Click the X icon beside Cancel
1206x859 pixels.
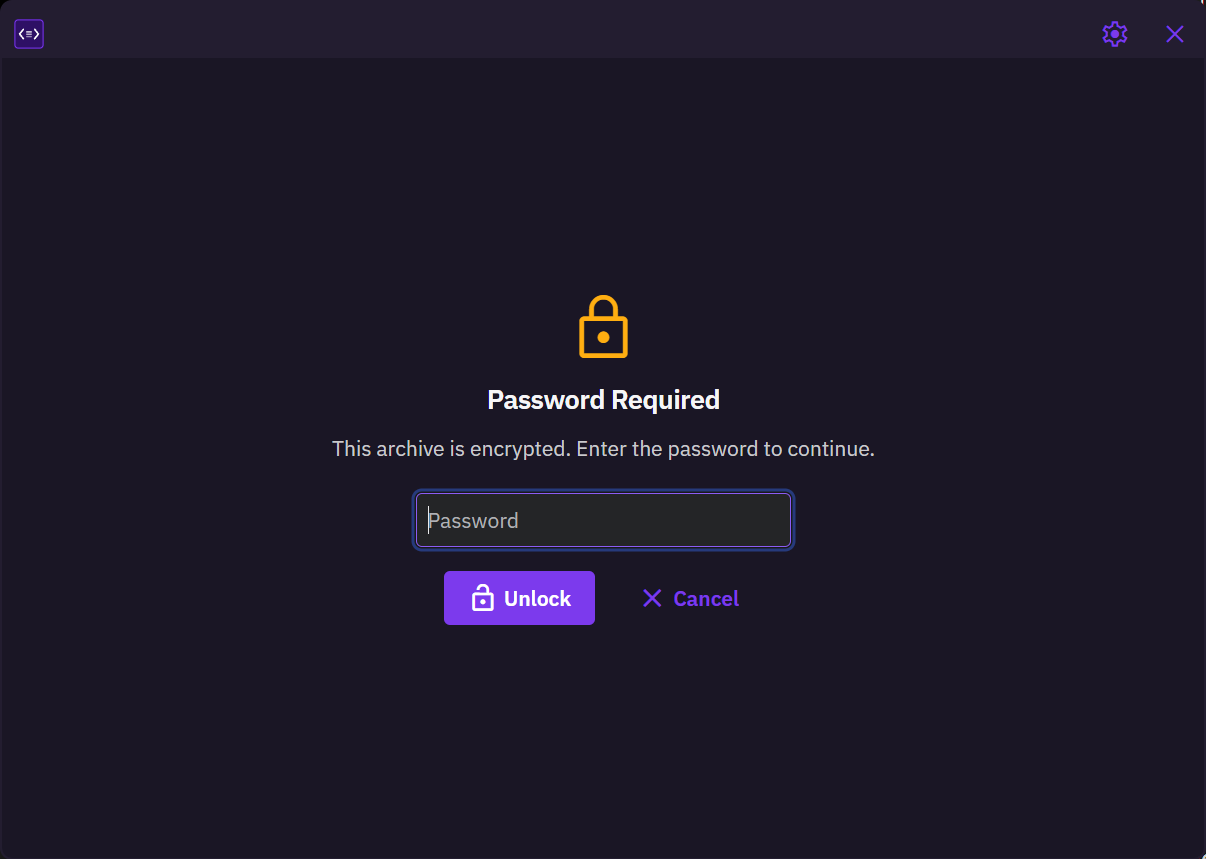[652, 598]
